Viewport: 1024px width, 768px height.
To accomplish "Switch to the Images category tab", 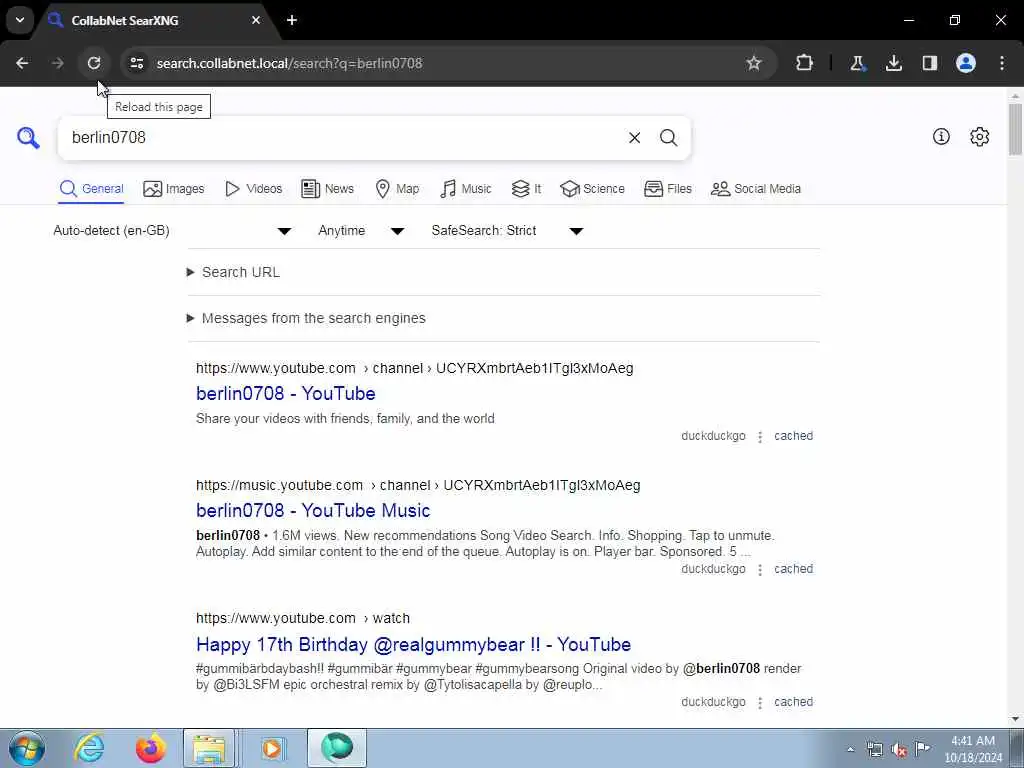I will point(174,189).
